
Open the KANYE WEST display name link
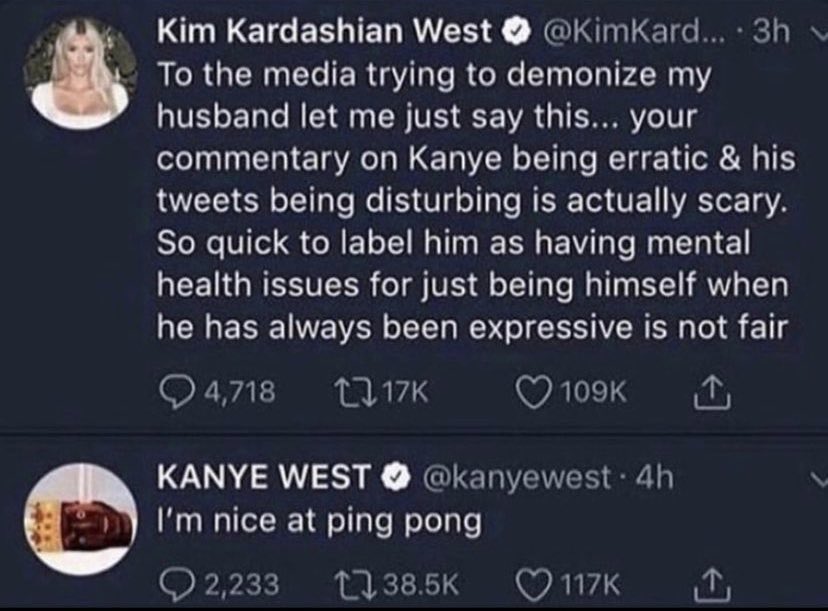coord(263,476)
